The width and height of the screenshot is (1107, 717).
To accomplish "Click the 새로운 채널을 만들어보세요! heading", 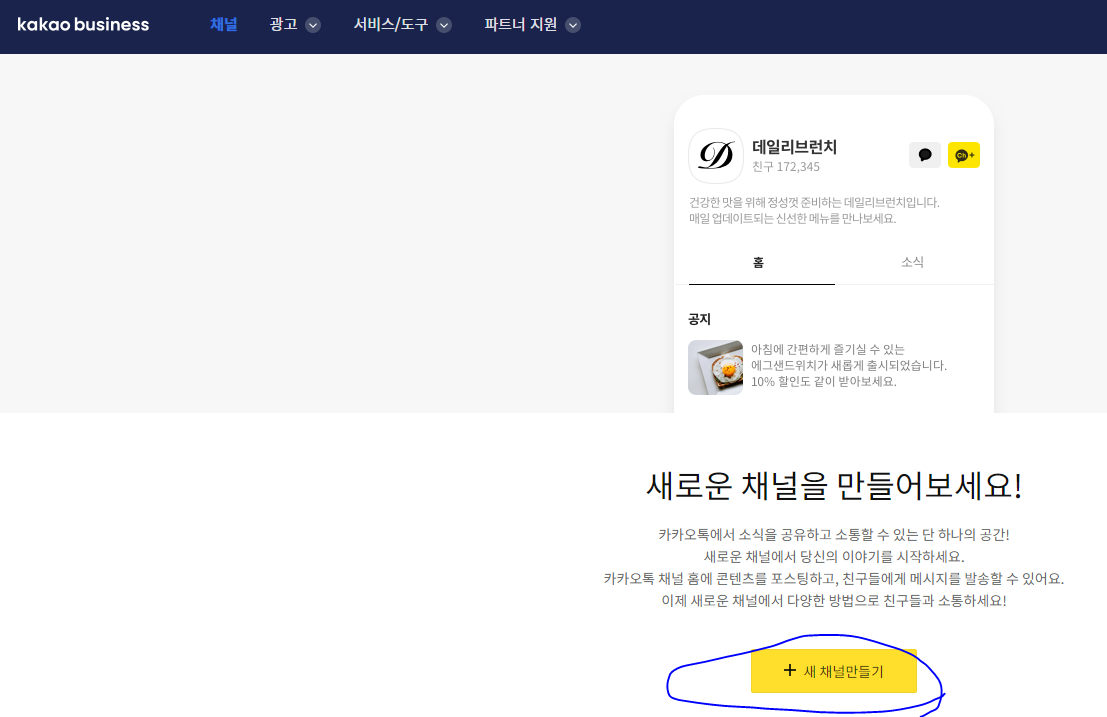I will click(834, 486).
